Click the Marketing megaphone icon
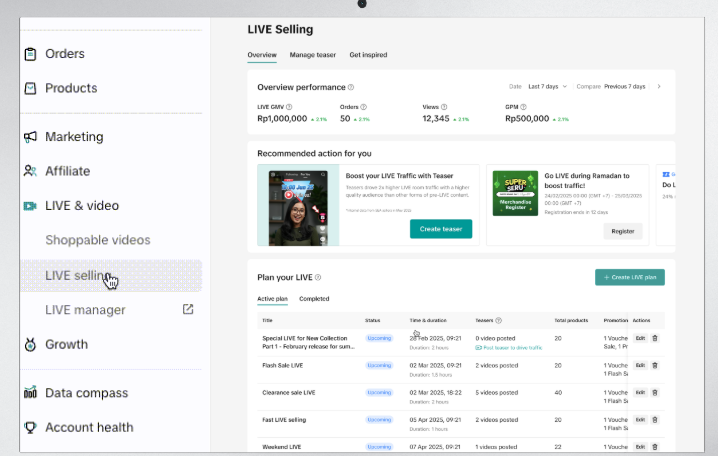The width and height of the screenshot is (718, 456). [x=30, y=137]
